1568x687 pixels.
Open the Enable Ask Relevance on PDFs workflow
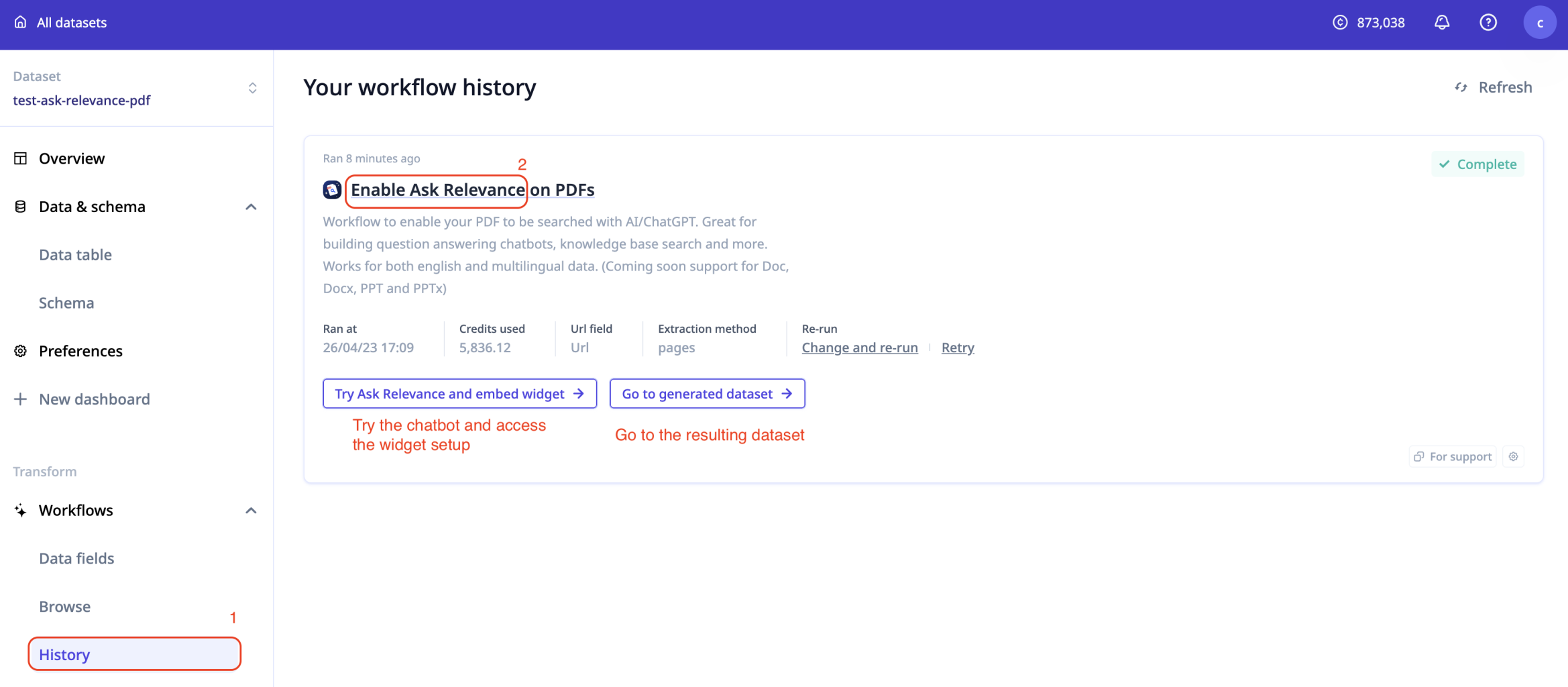click(x=473, y=190)
